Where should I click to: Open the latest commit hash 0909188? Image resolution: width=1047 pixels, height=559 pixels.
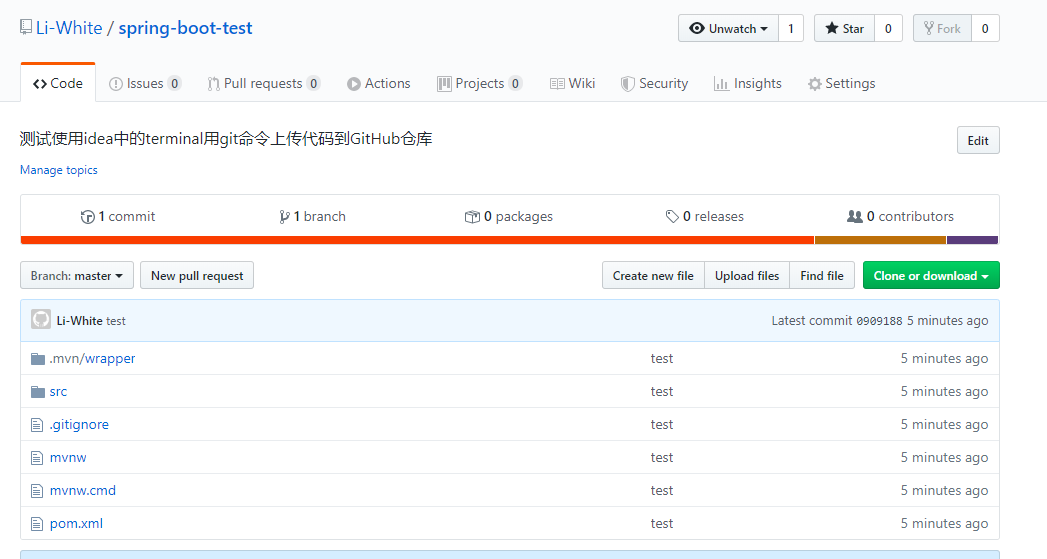(879, 321)
